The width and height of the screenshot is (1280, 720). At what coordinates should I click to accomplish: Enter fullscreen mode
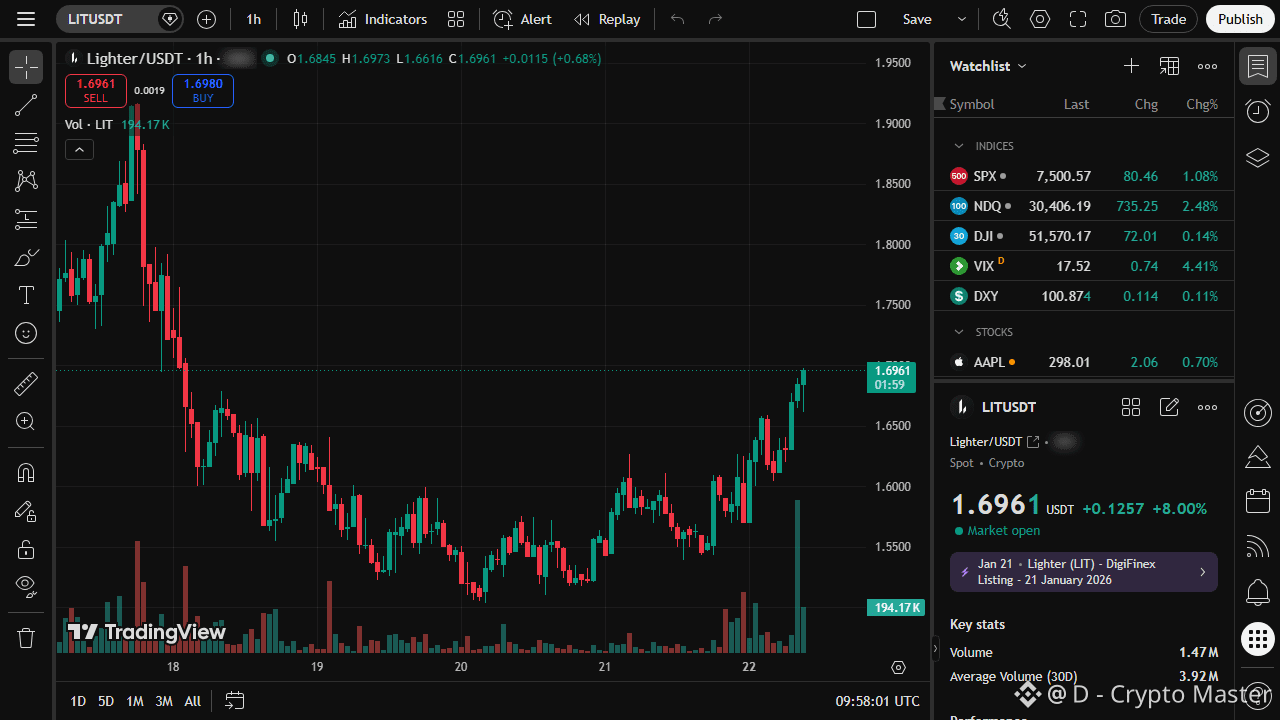1078,19
